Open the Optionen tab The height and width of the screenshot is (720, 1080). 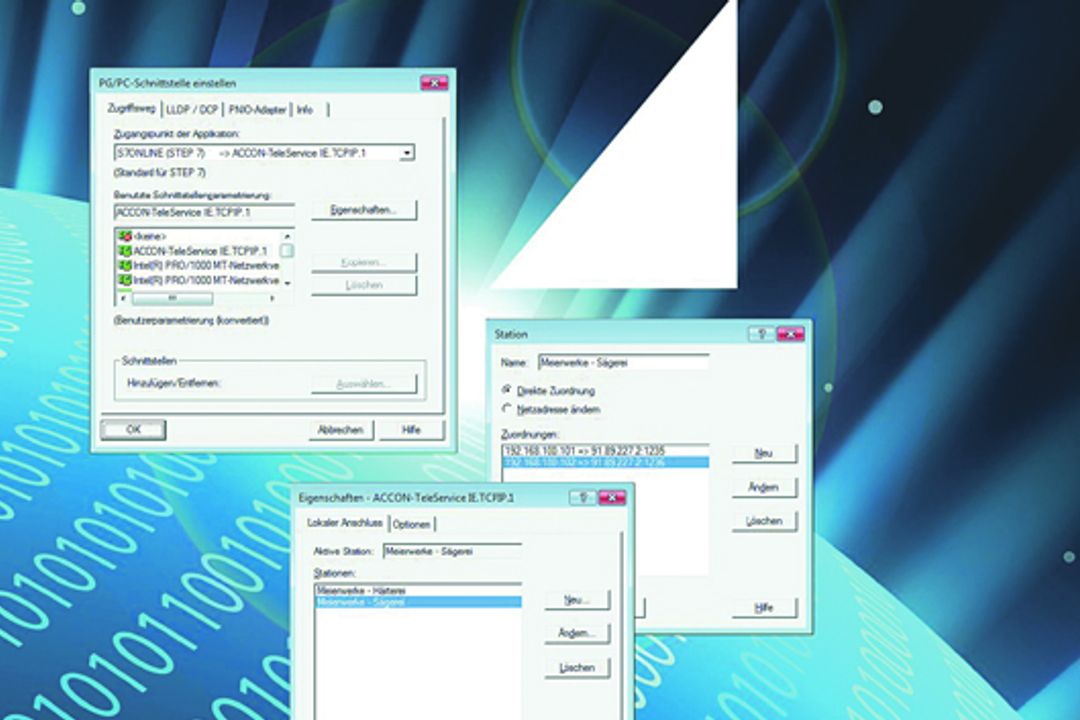[x=411, y=524]
